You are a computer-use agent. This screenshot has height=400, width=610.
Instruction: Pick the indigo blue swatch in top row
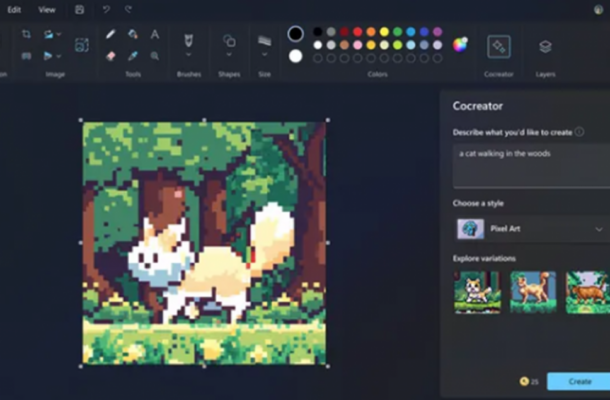424,32
